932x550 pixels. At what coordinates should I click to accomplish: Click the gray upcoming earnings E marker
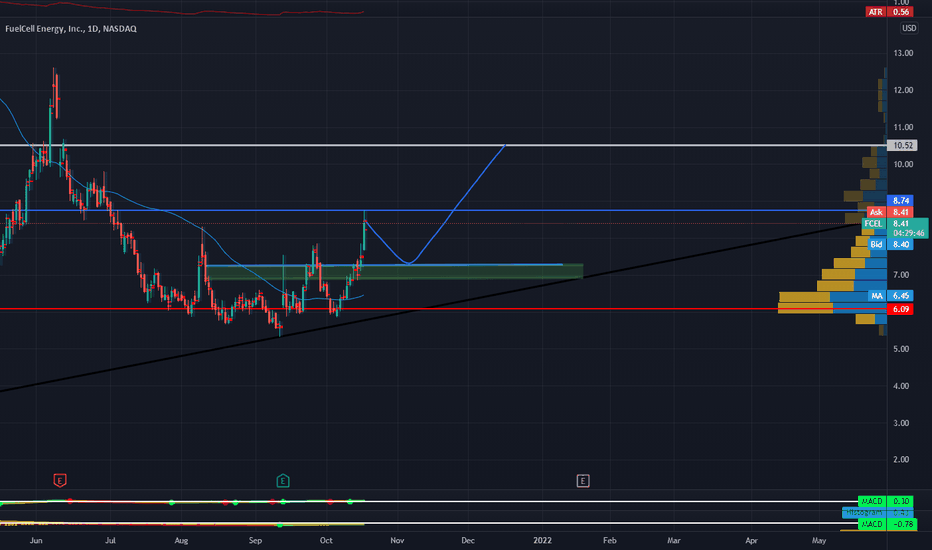[x=582, y=480]
